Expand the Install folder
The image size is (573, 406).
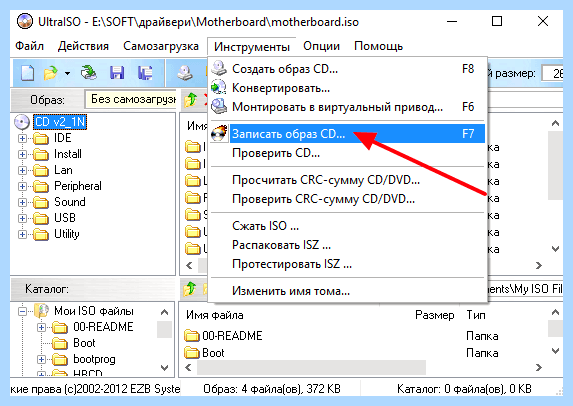coord(22,155)
